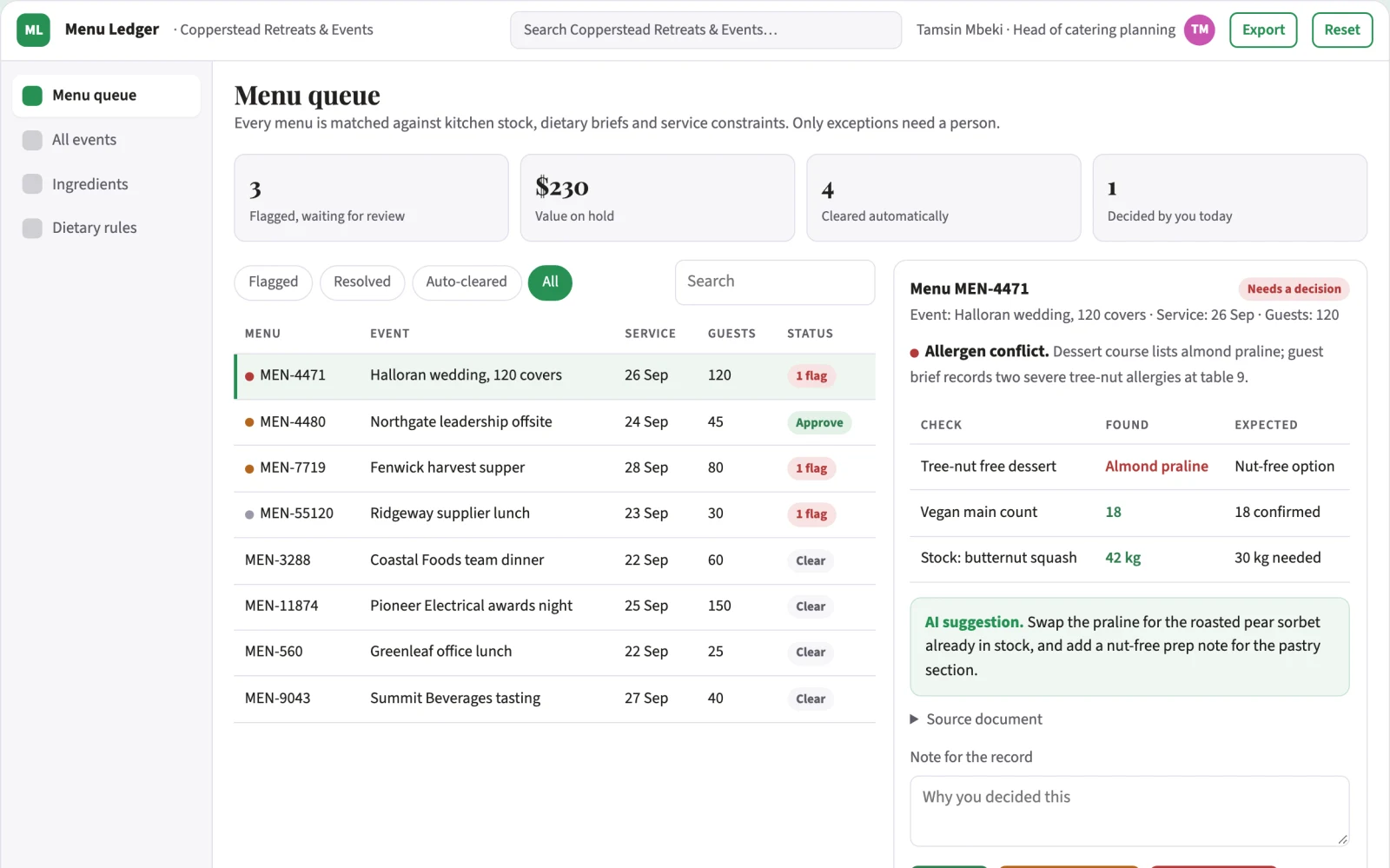Select the Ridgeway supplier lunch row
This screenshot has height=868, width=1390.
[554, 514]
